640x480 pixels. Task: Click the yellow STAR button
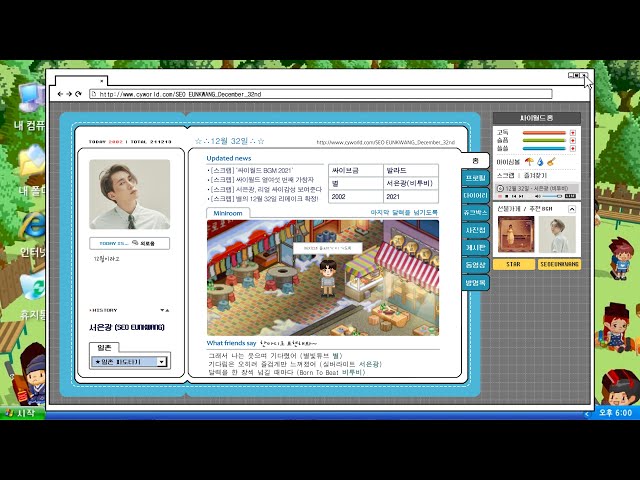coord(514,264)
